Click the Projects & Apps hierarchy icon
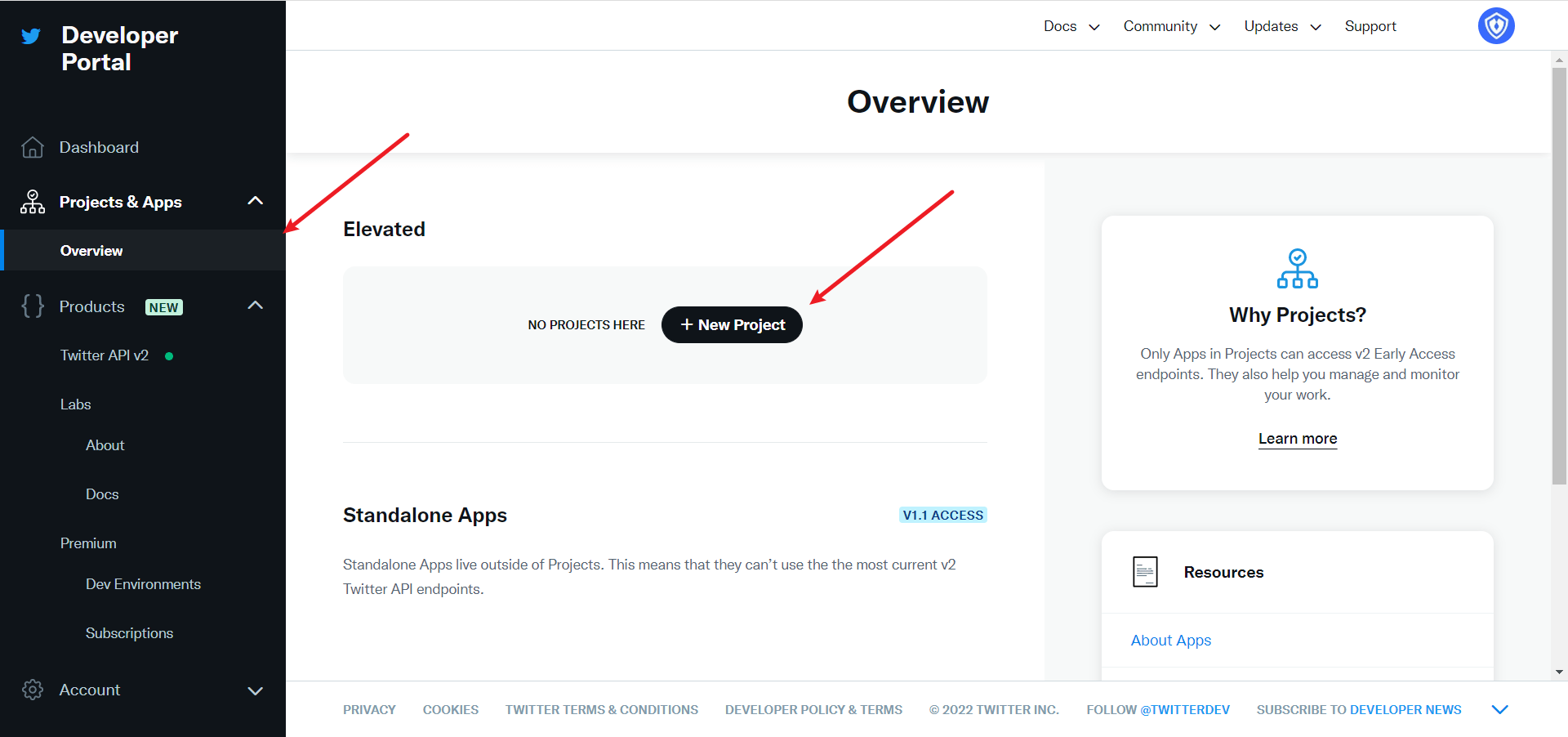 pos(33,202)
